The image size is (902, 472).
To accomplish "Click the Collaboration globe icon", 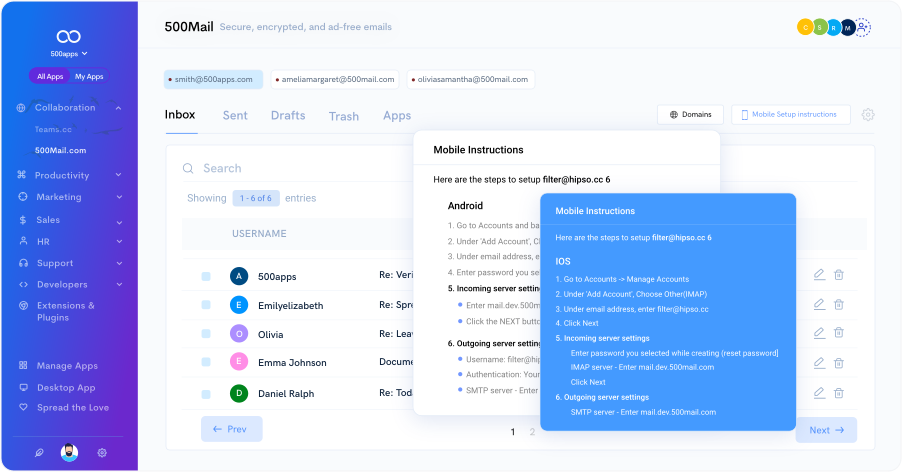I will (21, 108).
